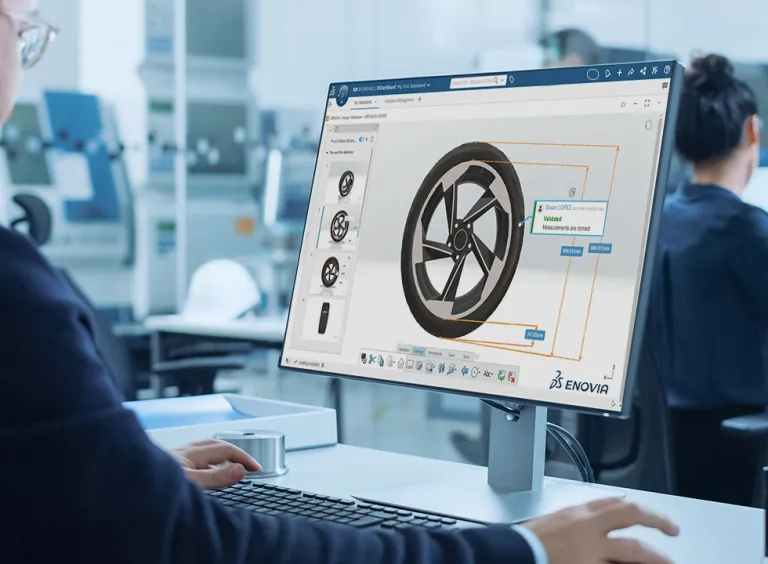Open the help question mark icon
Viewport: 768px width, 564px height.
(667, 70)
